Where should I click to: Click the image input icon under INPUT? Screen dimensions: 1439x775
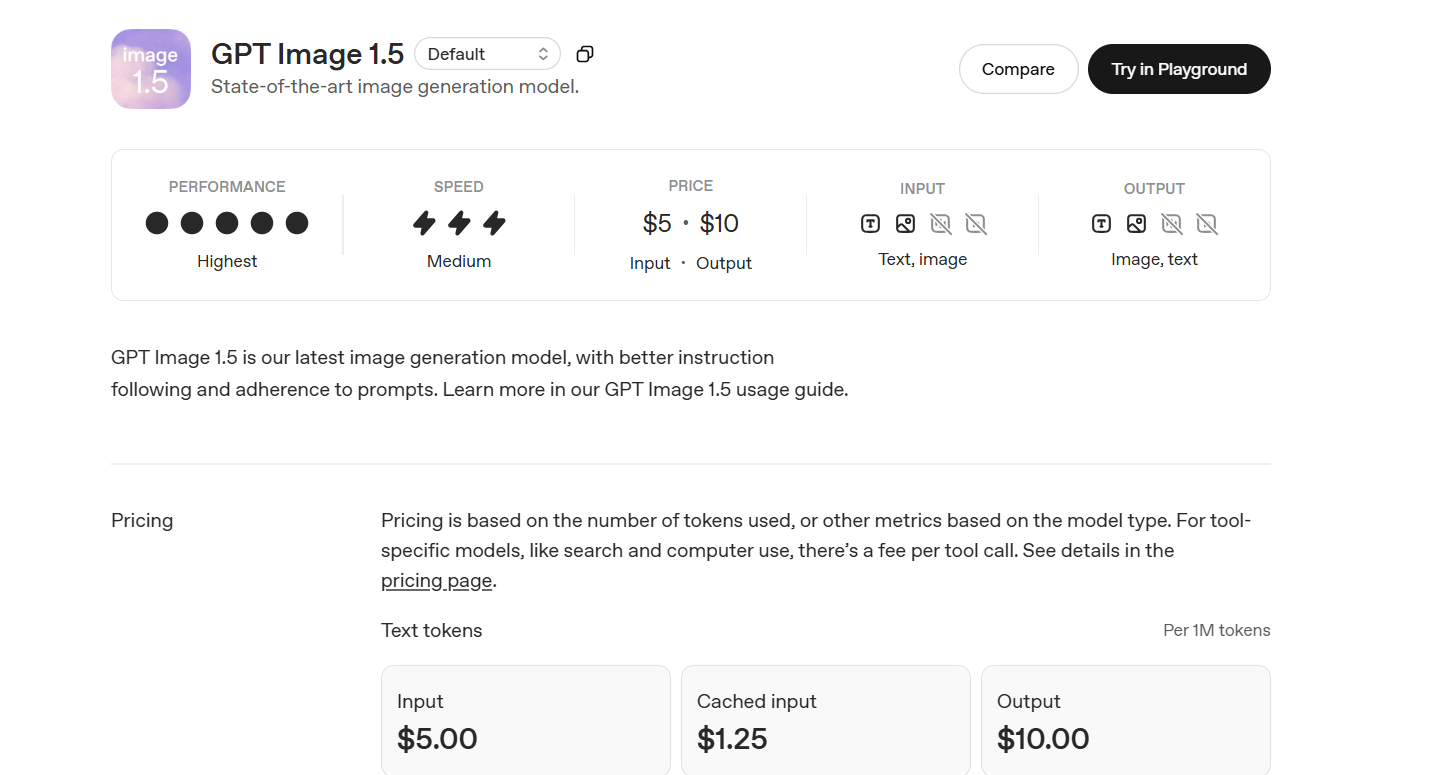(x=905, y=223)
